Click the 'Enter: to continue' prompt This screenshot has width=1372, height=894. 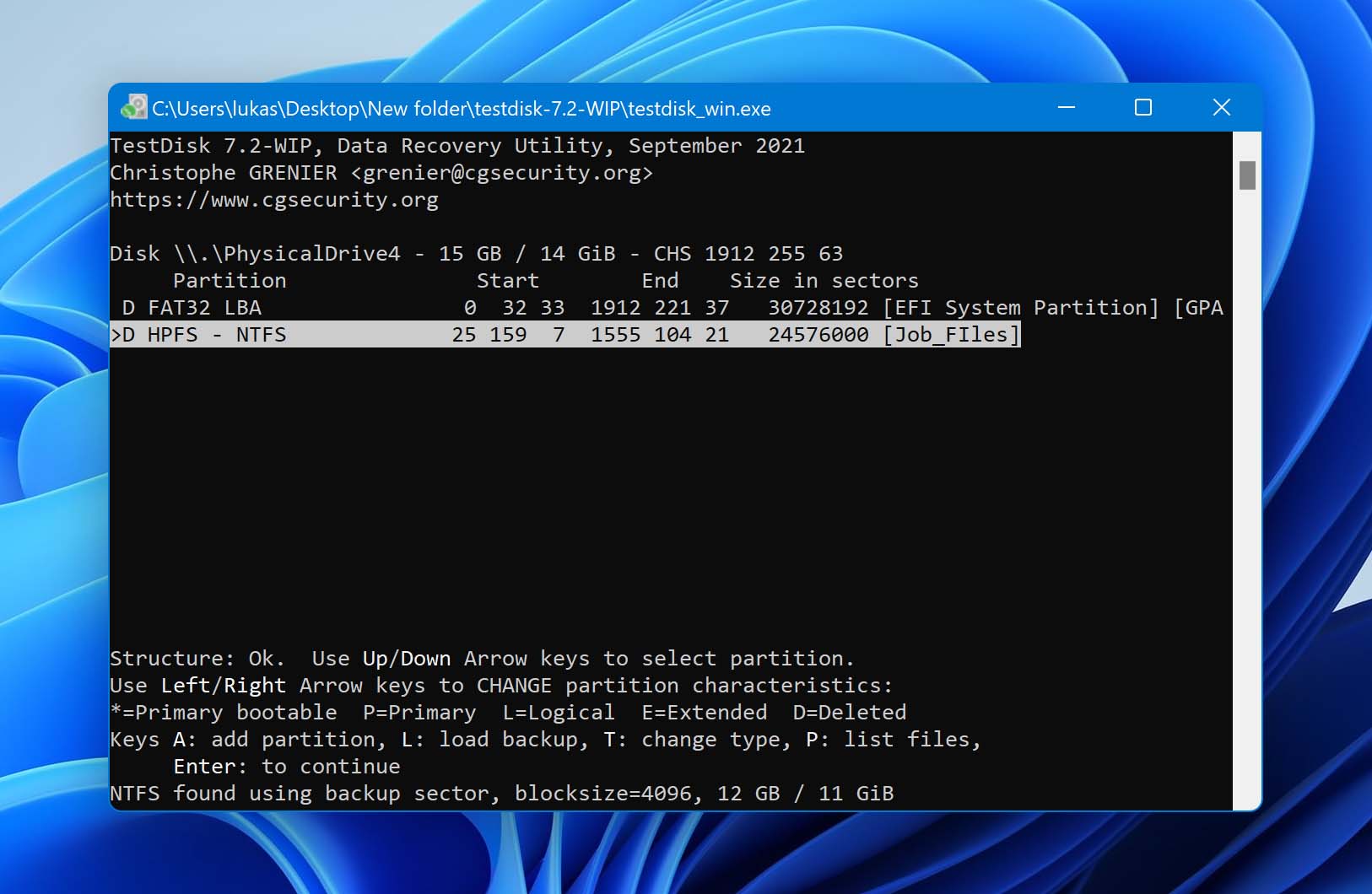(287, 767)
